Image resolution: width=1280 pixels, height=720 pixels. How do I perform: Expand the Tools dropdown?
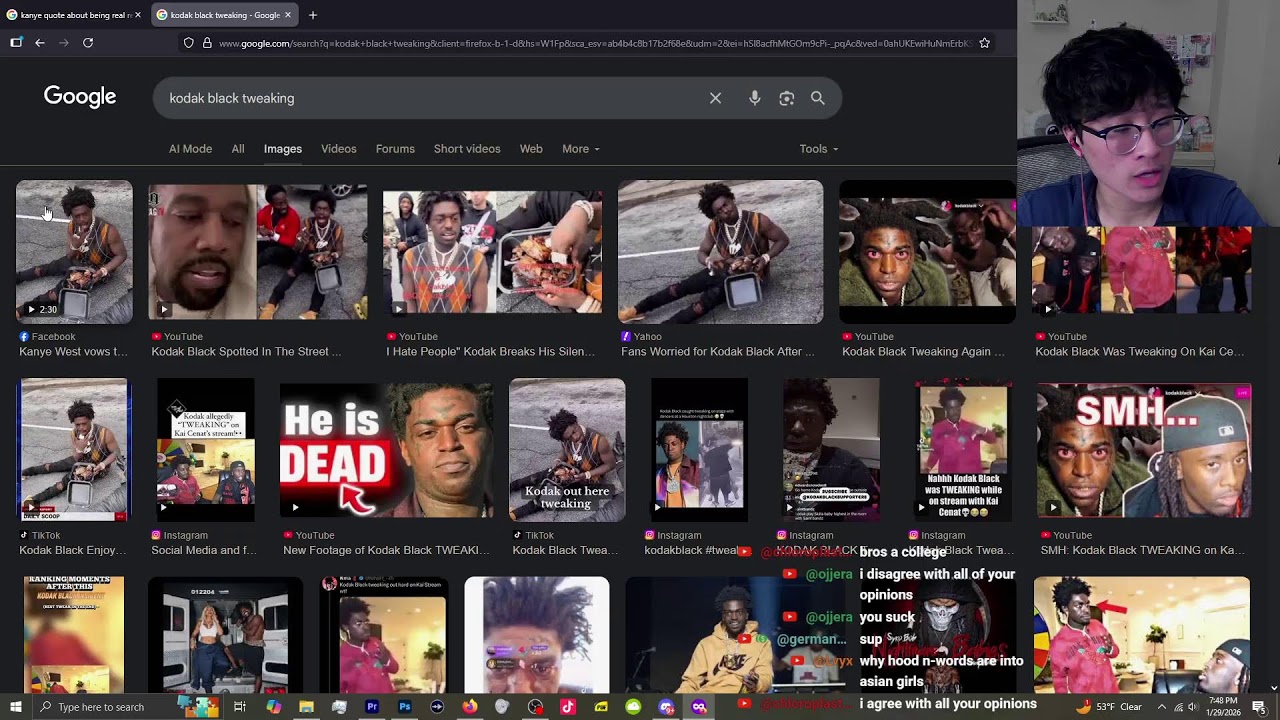pos(819,149)
